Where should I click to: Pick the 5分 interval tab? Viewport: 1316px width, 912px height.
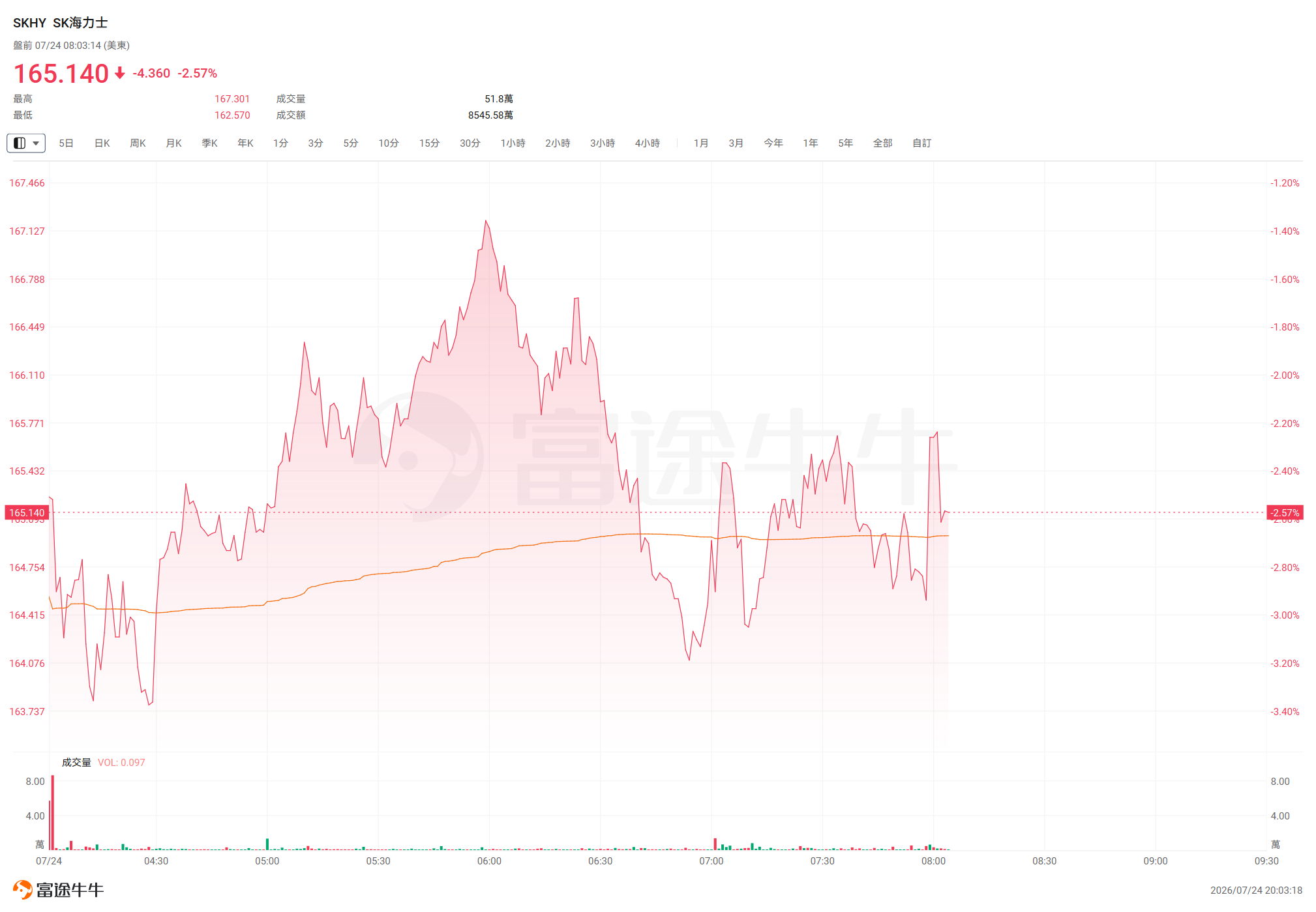[x=351, y=143]
